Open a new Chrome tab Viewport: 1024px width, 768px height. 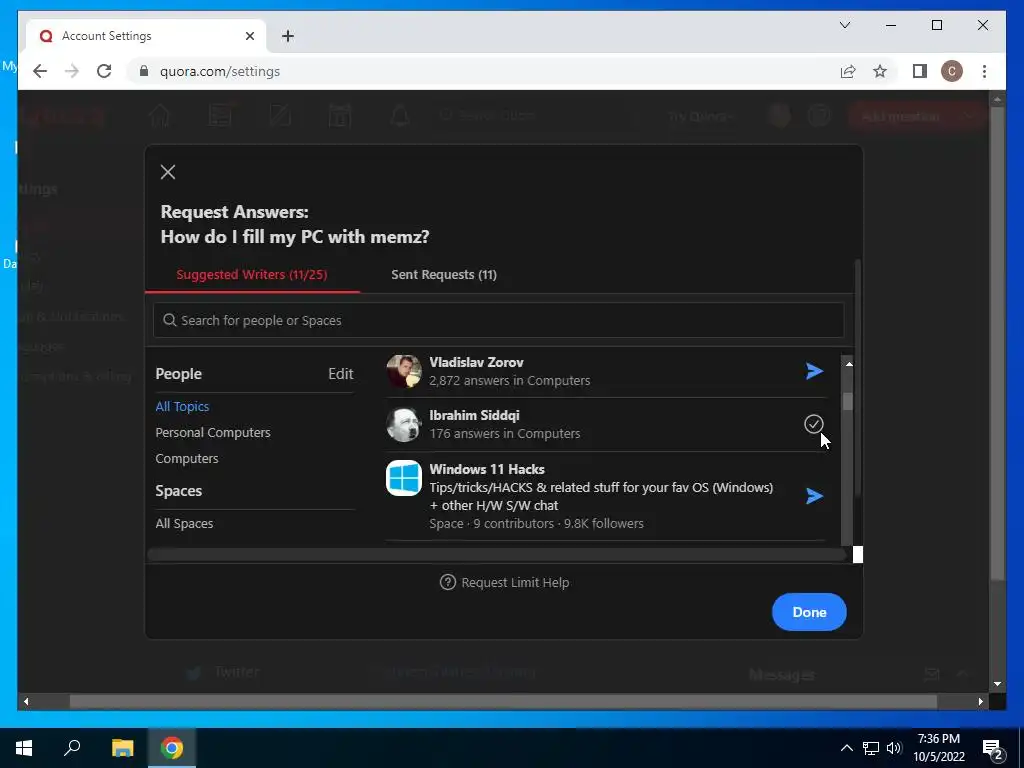pyautogui.click(x=287, y=36)
